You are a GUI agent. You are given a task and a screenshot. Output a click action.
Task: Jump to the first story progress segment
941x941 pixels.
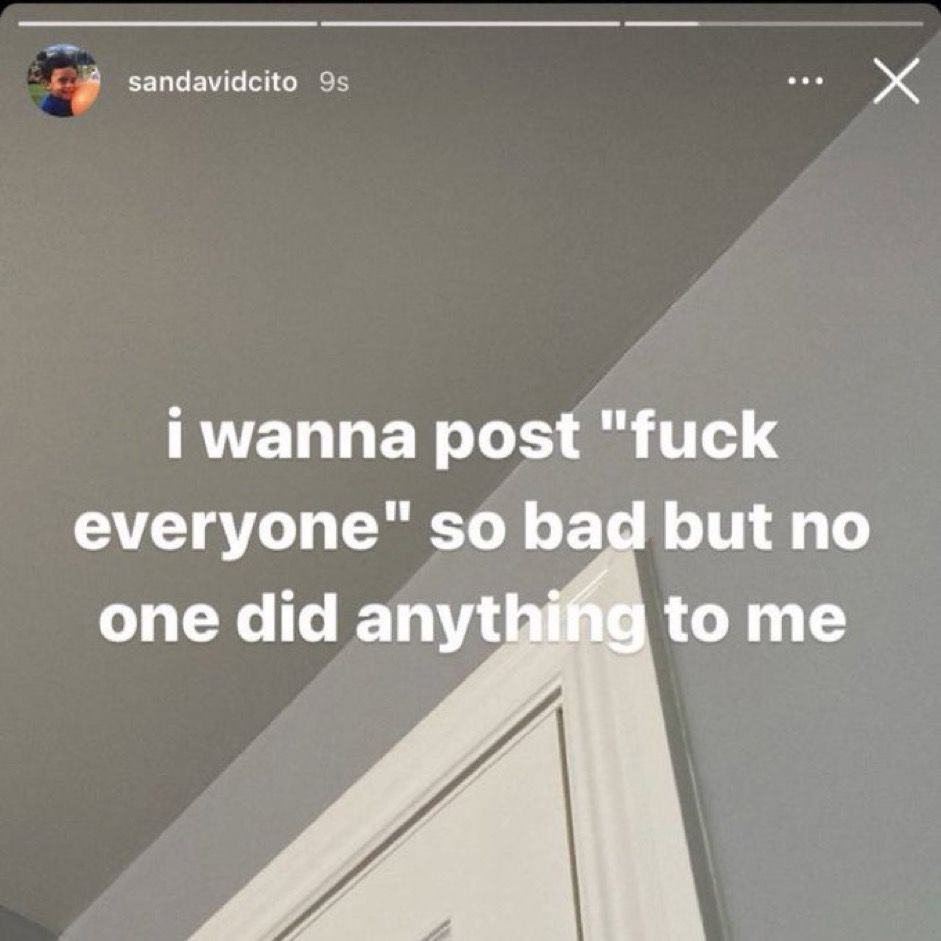pyautogui.click(x=167, y=24)
